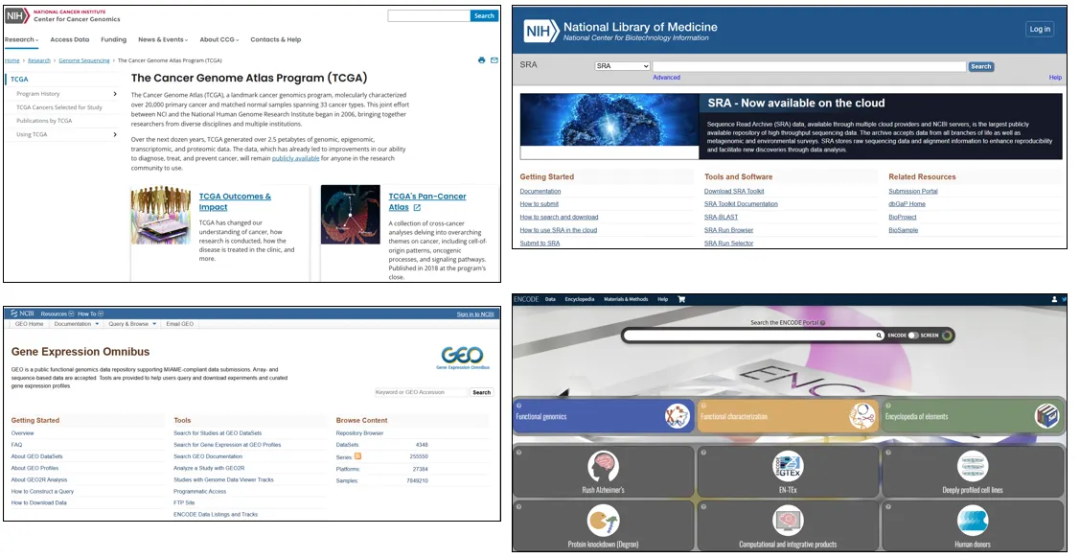1080x558 pixels.
Task: Open the GEO Query & Browse dropdown
Action: tap(132, 324)
